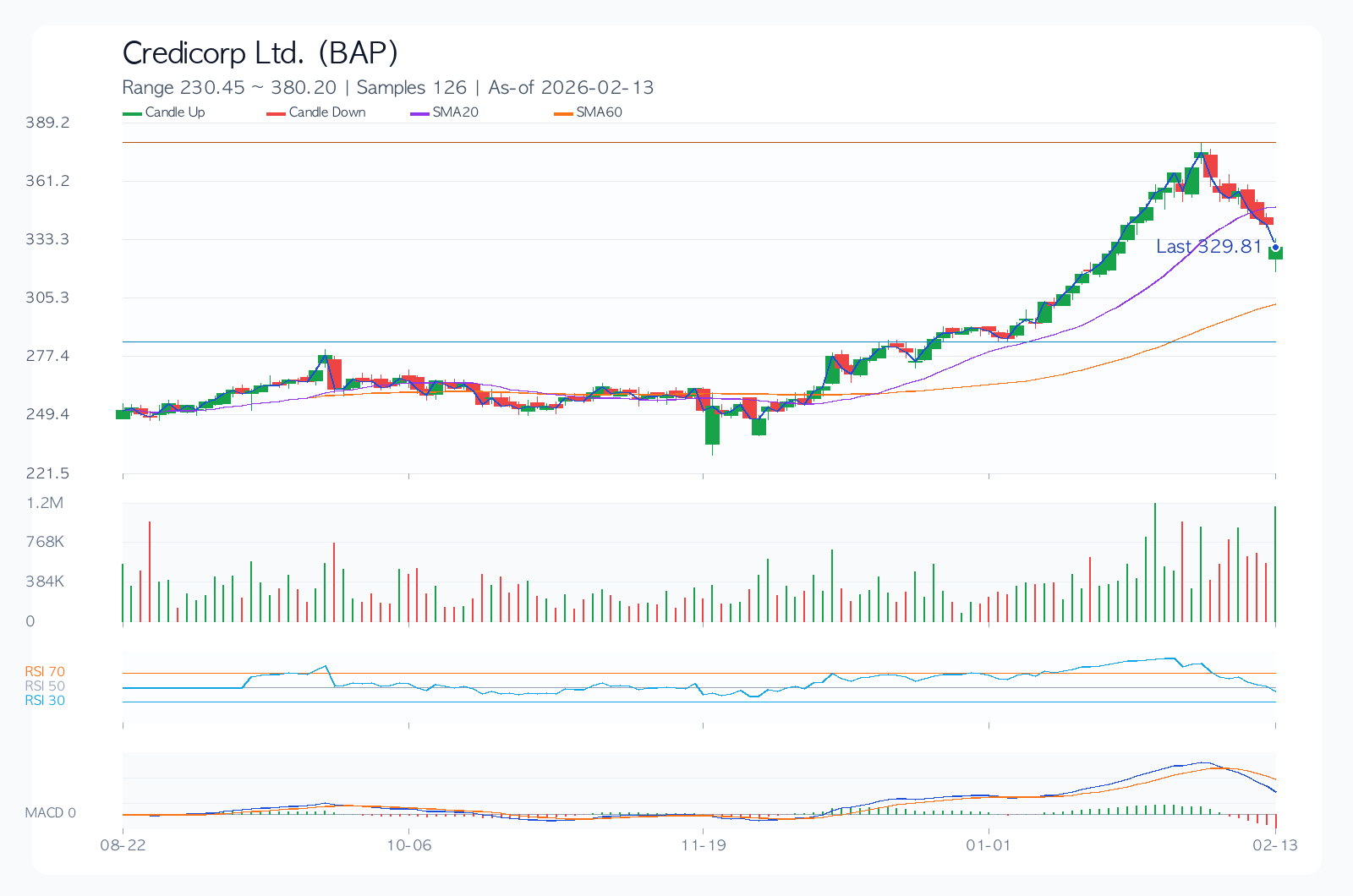Click the RSI 70 level label
The image size is (1353, 896).
pos(45,672)
